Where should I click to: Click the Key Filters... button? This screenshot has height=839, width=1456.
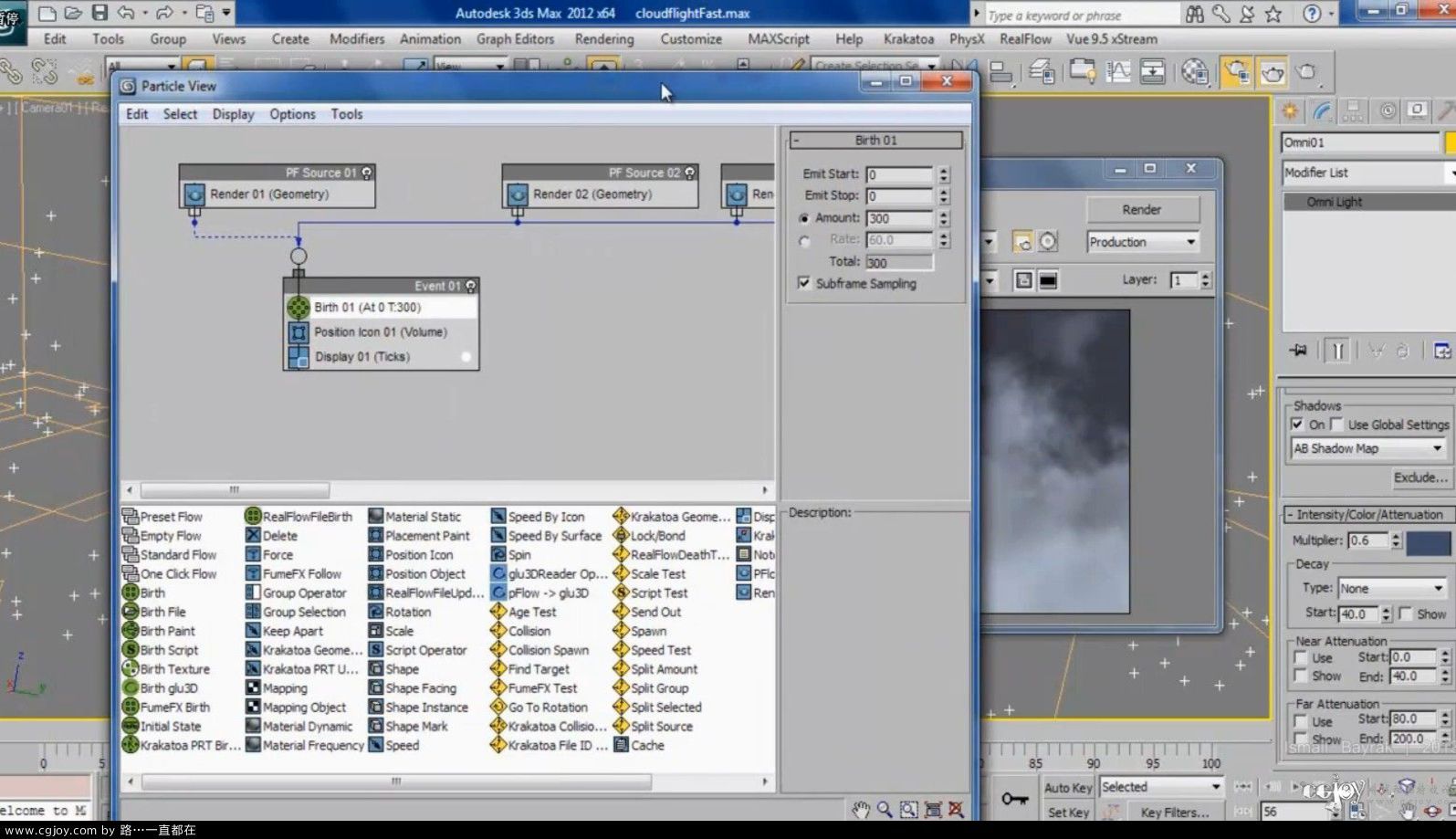click(1174, 813)
